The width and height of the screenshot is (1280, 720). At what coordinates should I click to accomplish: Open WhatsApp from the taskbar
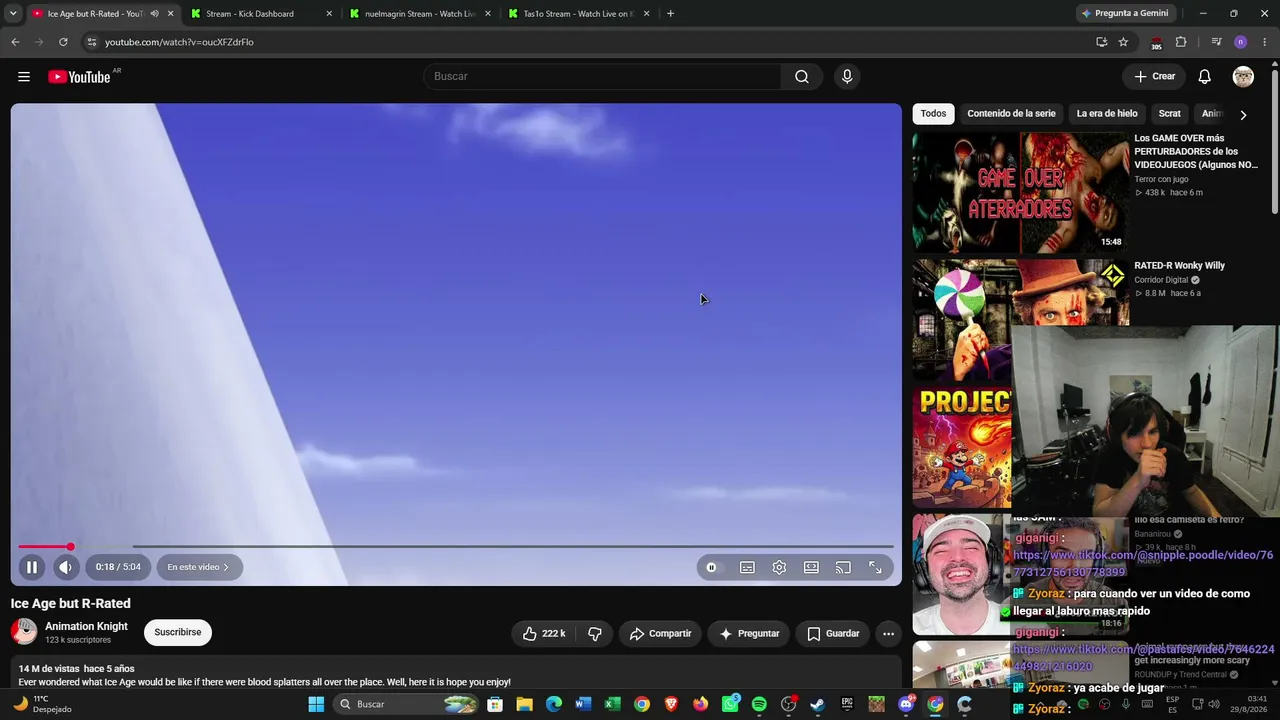point(730,704)
